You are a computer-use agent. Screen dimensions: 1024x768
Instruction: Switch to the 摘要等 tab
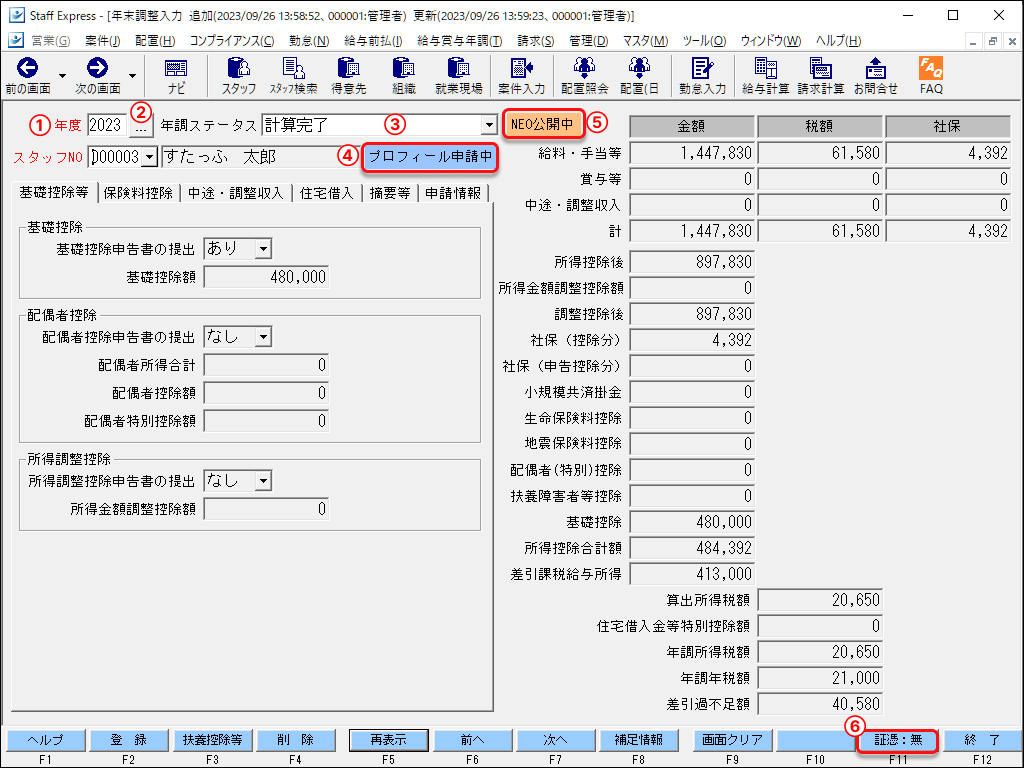tap(390, 193)
